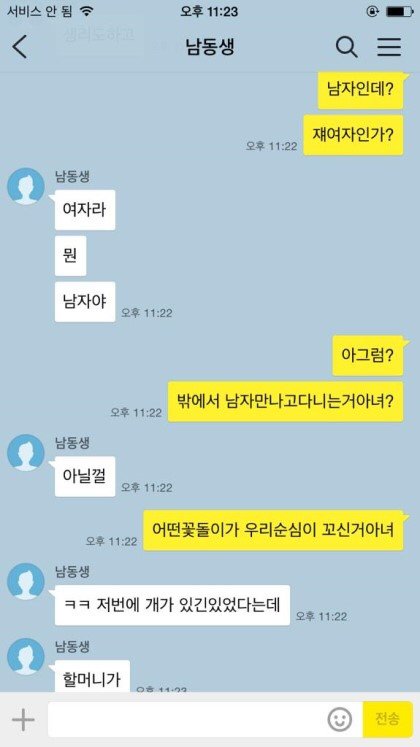Open the hamburger menu in the chat header
The image size is (420, 747).
(x=389, y=47)
